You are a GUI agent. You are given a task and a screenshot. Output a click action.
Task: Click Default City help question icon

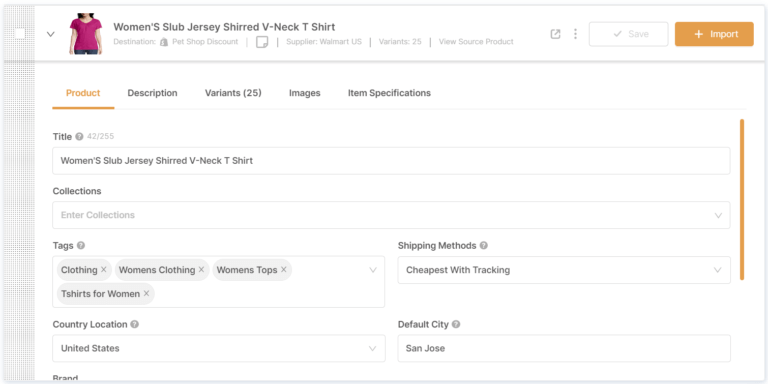(x=456, y=324)
